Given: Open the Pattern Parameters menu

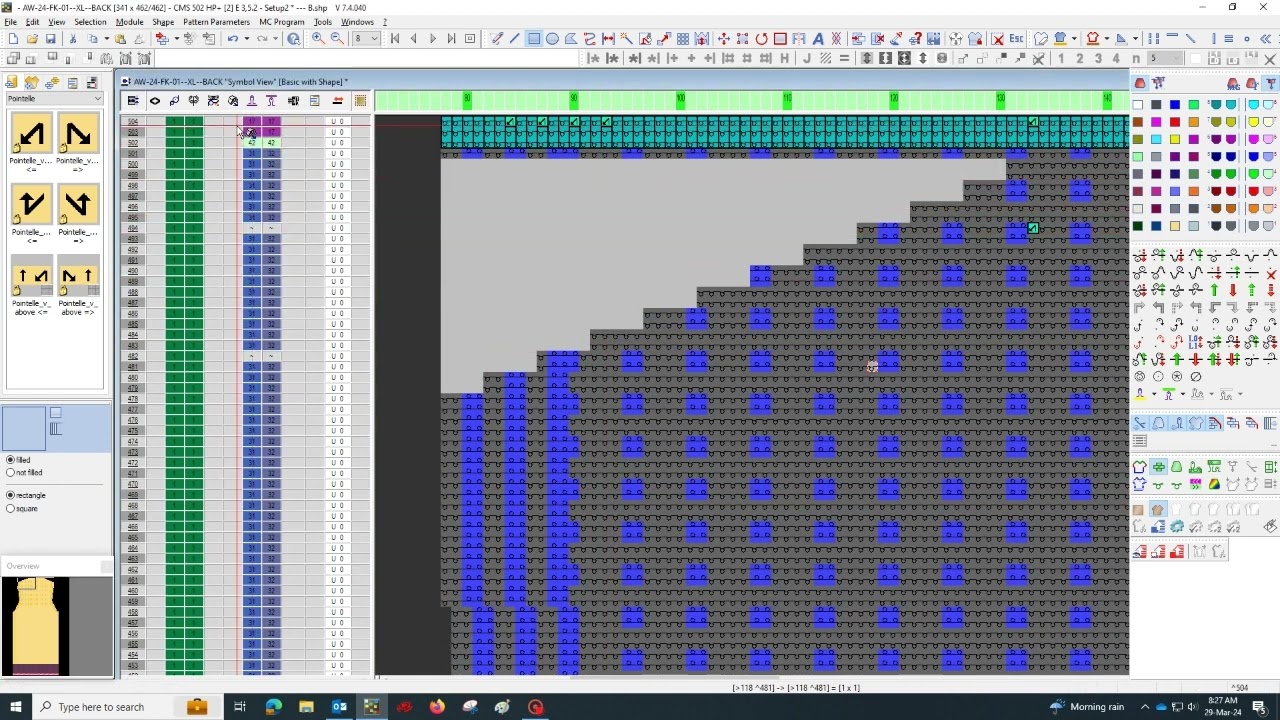Looking at the screenshot, I should [x=216, y=22].
